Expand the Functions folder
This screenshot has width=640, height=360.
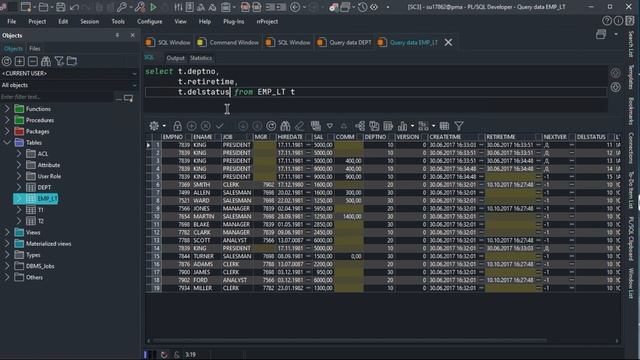tap(7, 109)
